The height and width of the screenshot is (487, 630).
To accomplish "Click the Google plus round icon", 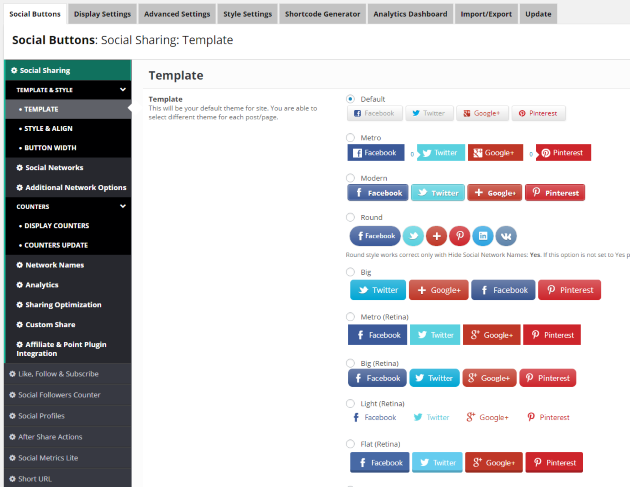I will (x=437, y=236).
